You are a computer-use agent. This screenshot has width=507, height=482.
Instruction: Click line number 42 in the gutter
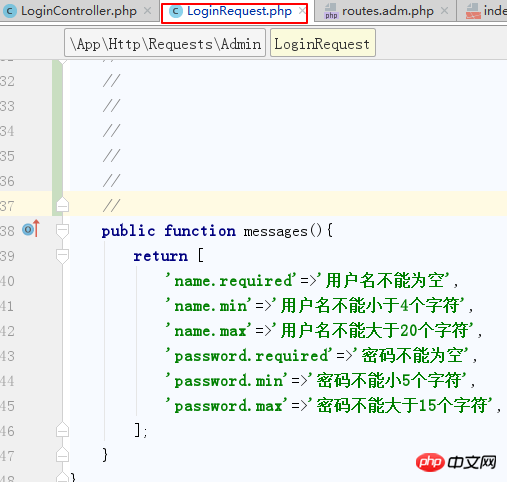(x=7, y=331)
